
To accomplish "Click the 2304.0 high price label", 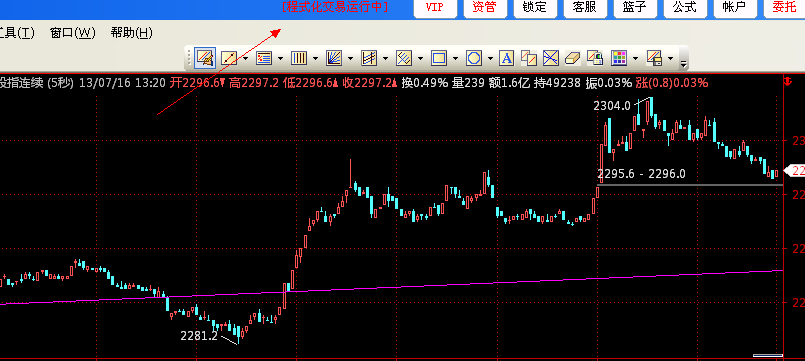I will (611, 106).
